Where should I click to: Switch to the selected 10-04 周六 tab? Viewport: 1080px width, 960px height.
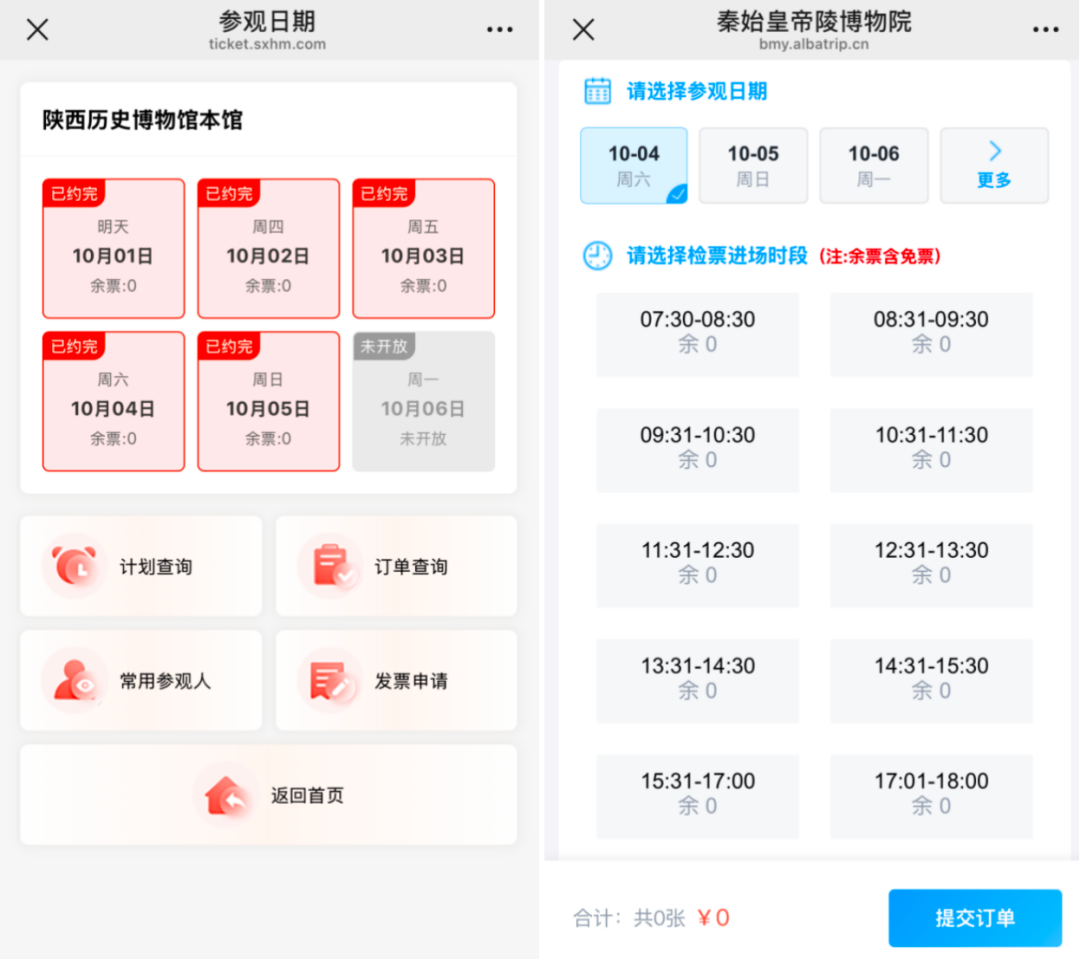click(x=634, y=165)
